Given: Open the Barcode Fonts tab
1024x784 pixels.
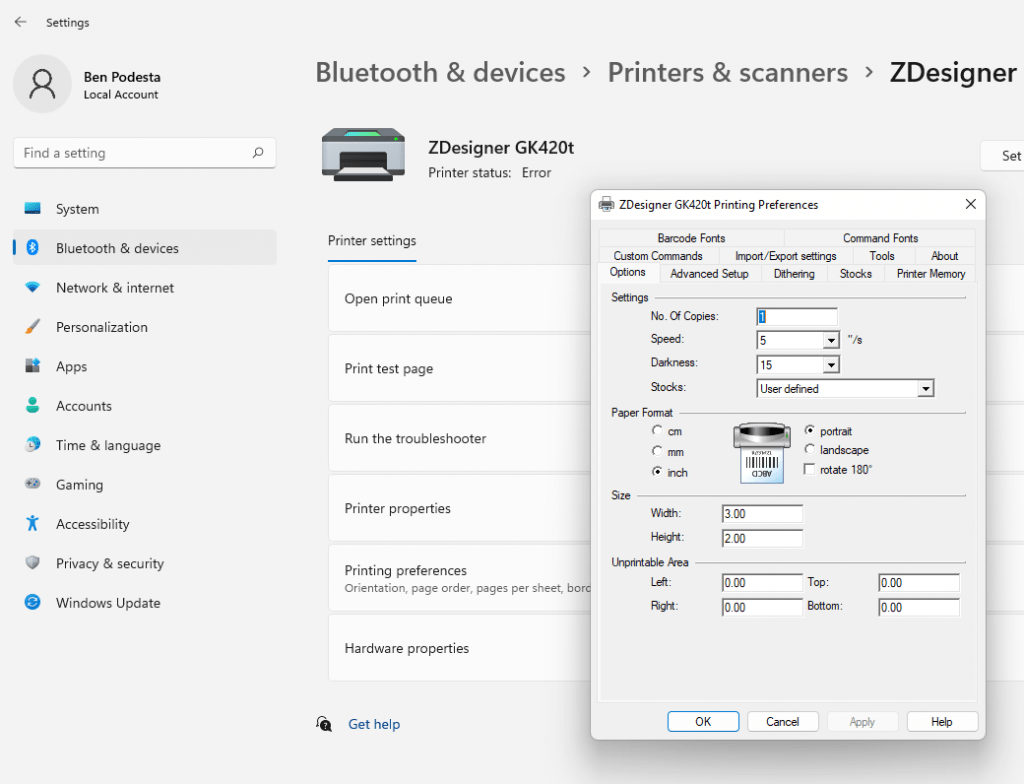Looking at the screenshot, I should (690, 237).
